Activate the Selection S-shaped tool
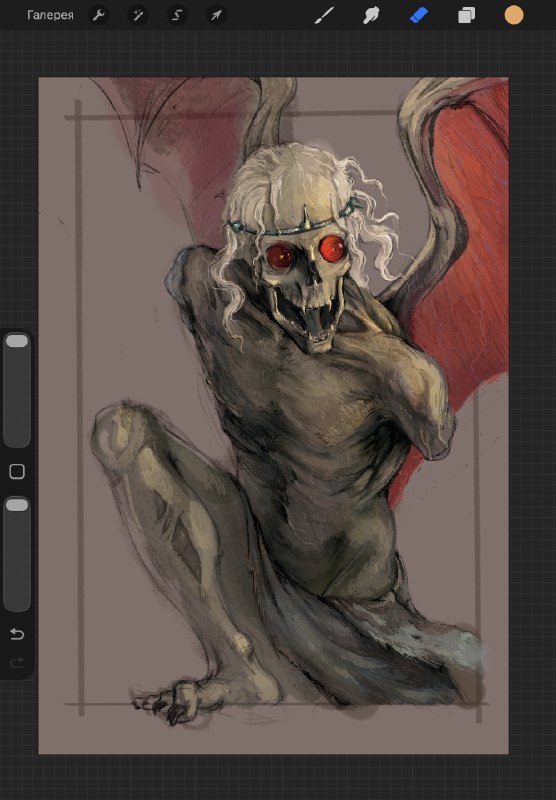 [x=177, y=15]
